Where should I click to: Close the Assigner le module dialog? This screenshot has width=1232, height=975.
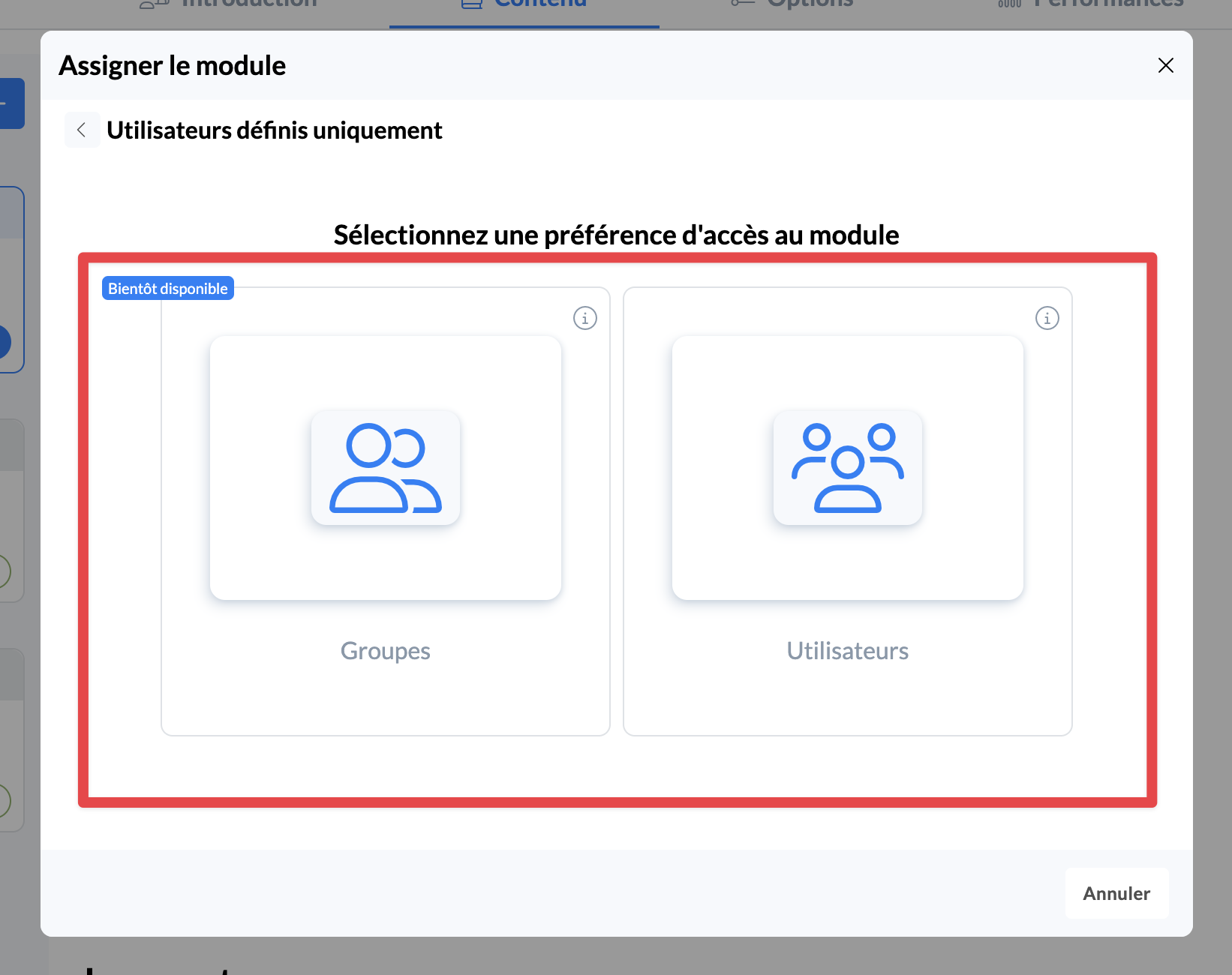[x=1165, y=66]
